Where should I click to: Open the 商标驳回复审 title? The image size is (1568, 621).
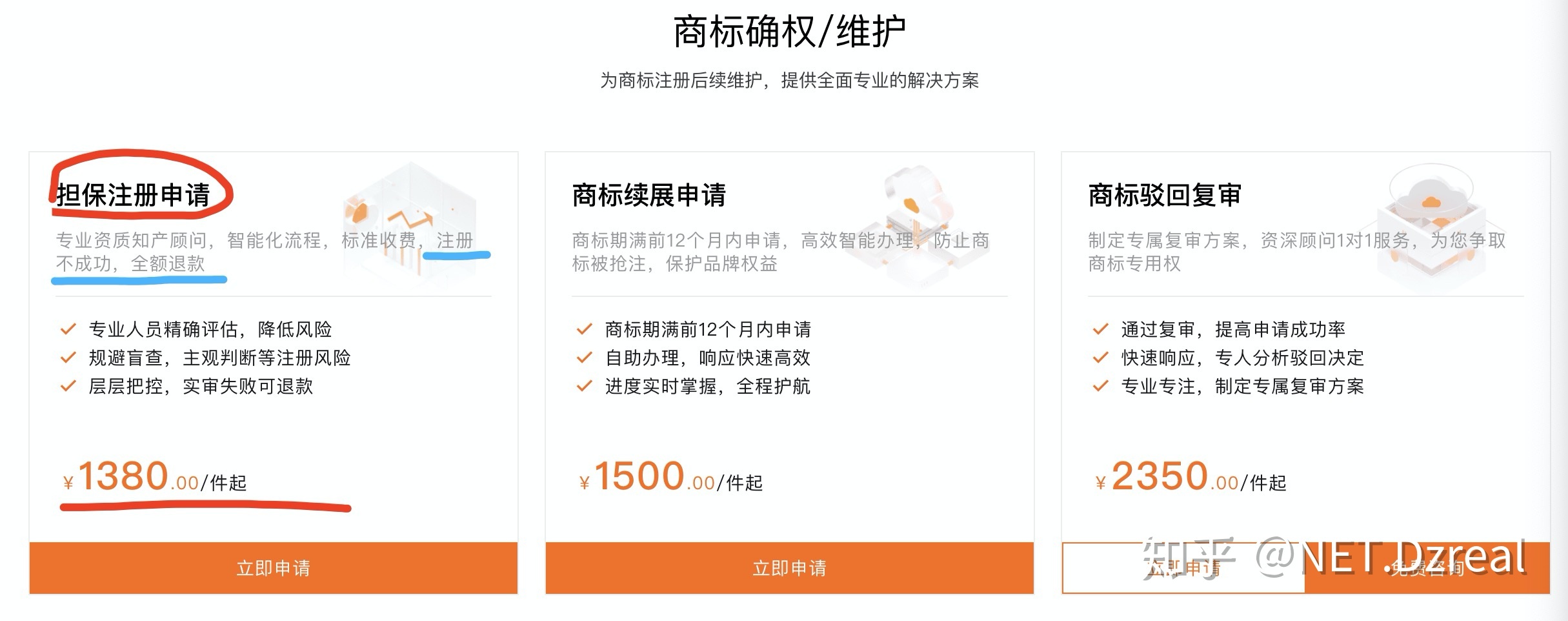point(1165,195)
